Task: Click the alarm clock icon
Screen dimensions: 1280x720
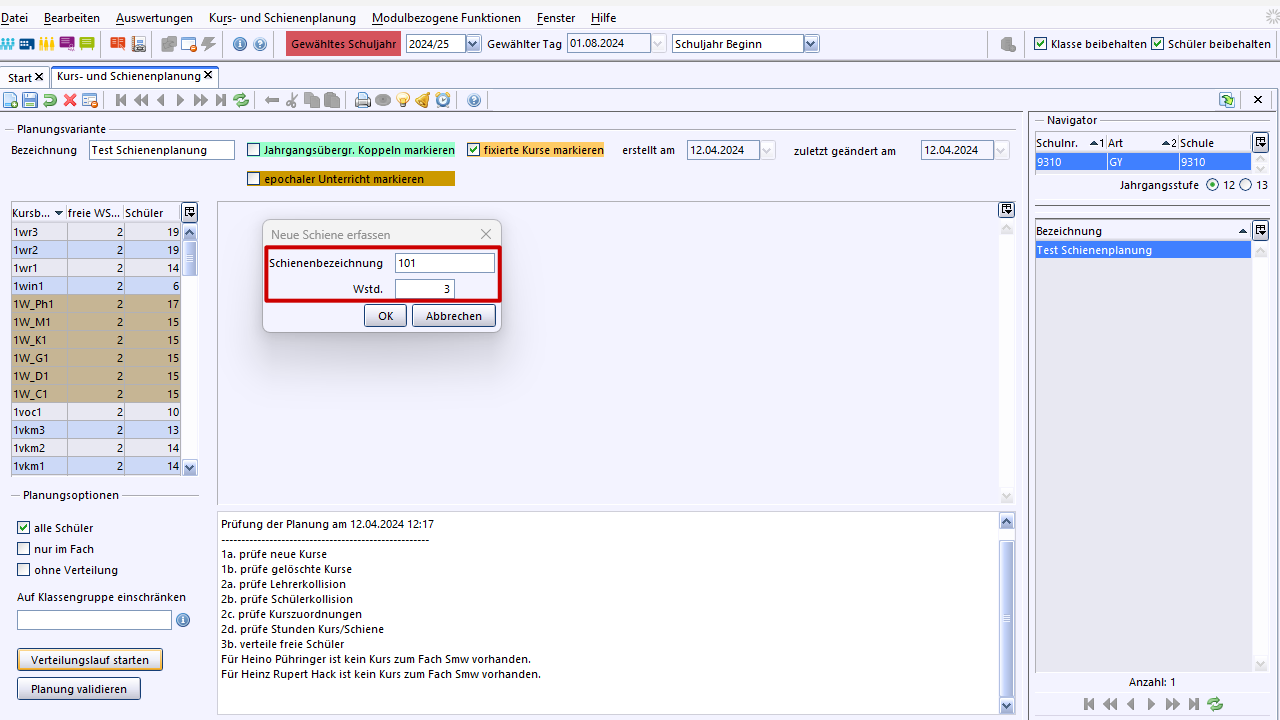Action: click(443, 100)
